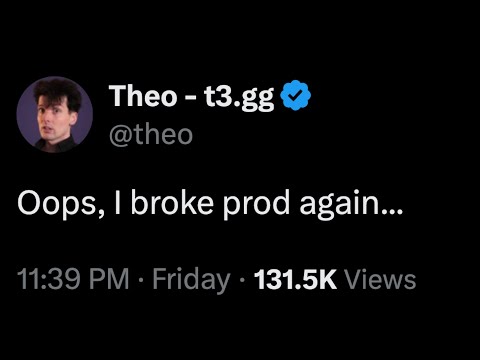Screen dimensions: 480x360
Task: Click the blue verified checkmark badge
Action: coord(295,95)
